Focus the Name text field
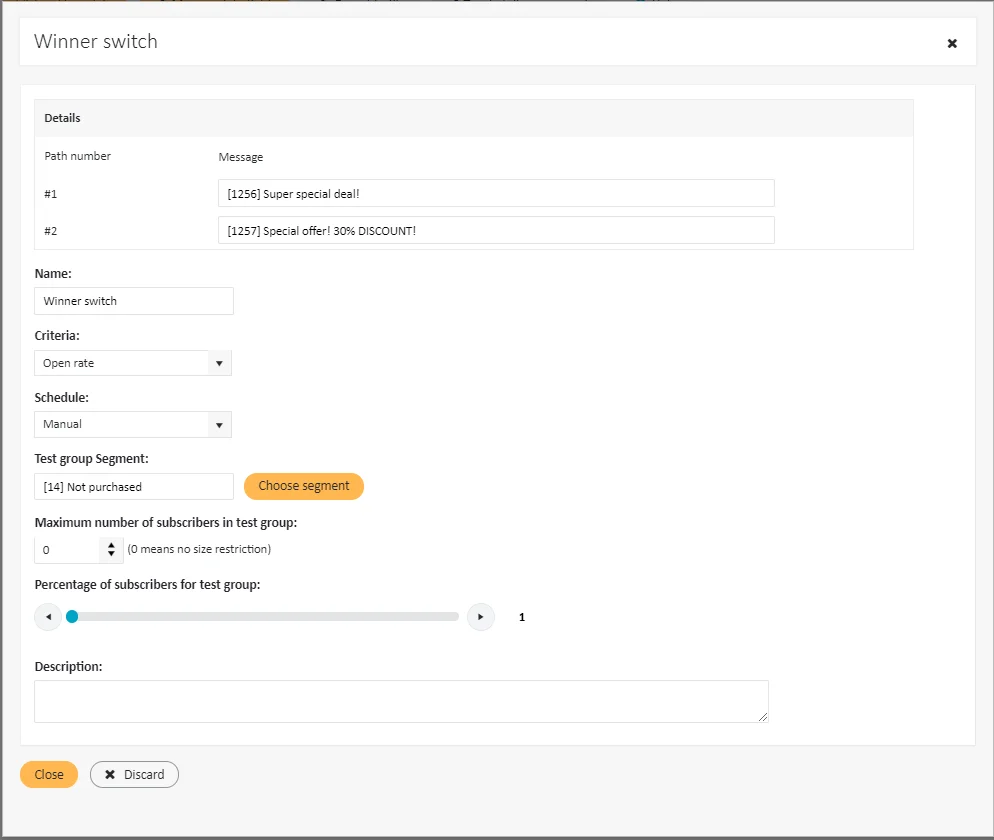The width and height of the screenshot is (994, 840). (134, 301)
